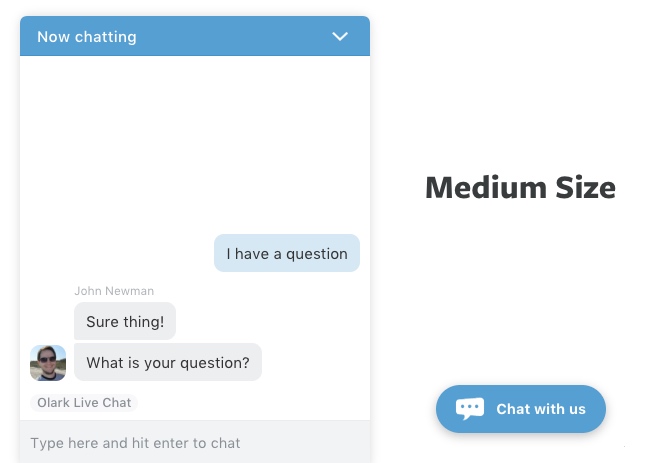Click the word "question" in the sent message

(x=317, y=253)
